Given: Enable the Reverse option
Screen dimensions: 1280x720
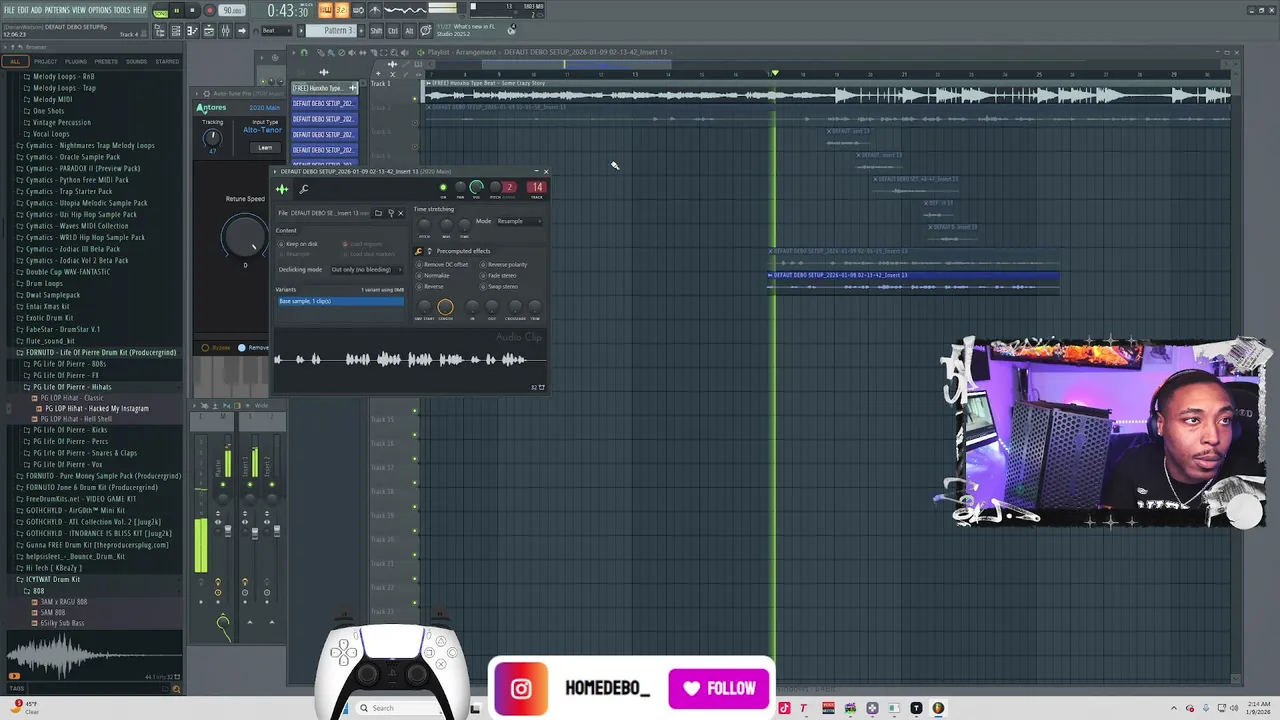Looking at the screenshot, I should [x=419, y=287].
